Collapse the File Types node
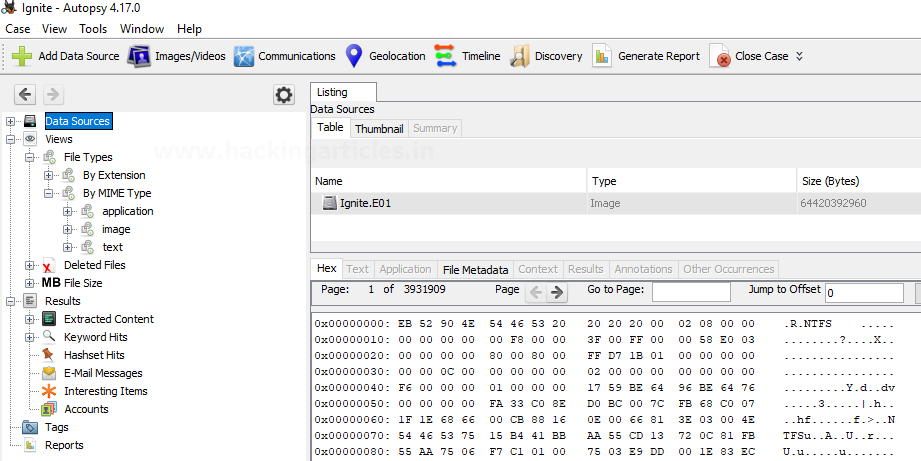Image resolution: width=921 pixels, height=461 pixels. coord(29,157)
